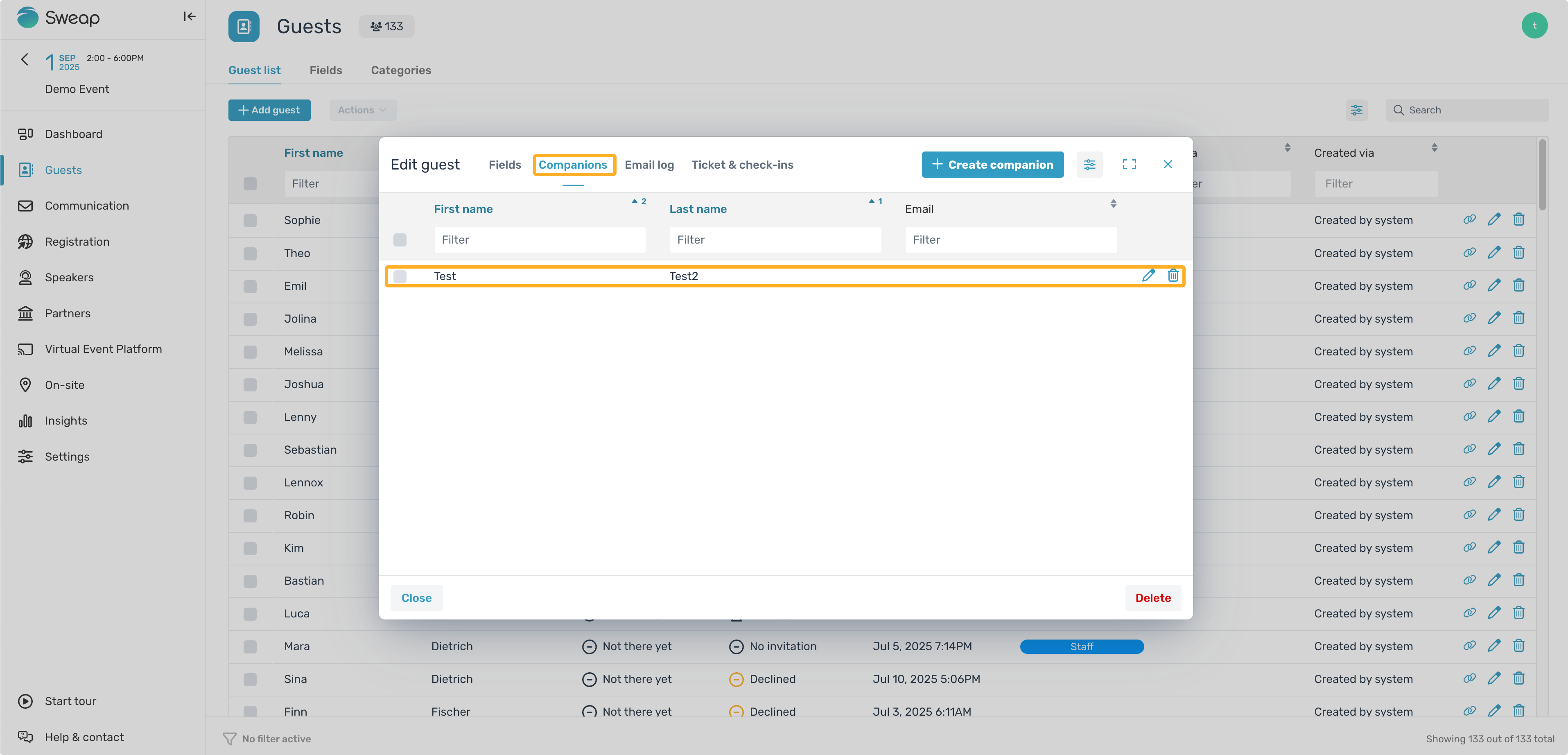Open Virtual Event Platform
1568x755 pixels.
(x=103, y=349)
